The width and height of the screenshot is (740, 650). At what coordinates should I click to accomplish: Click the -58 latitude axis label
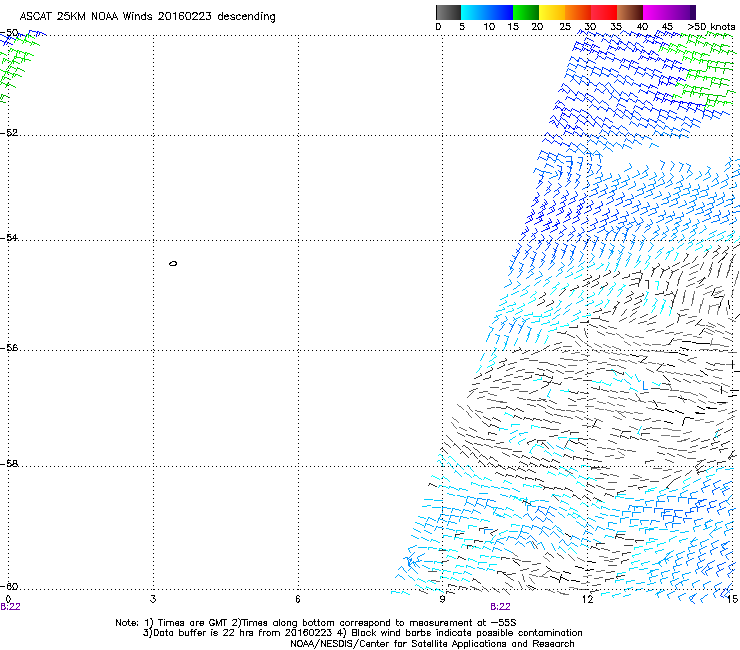pyautogui.click(x=9, y=464)
